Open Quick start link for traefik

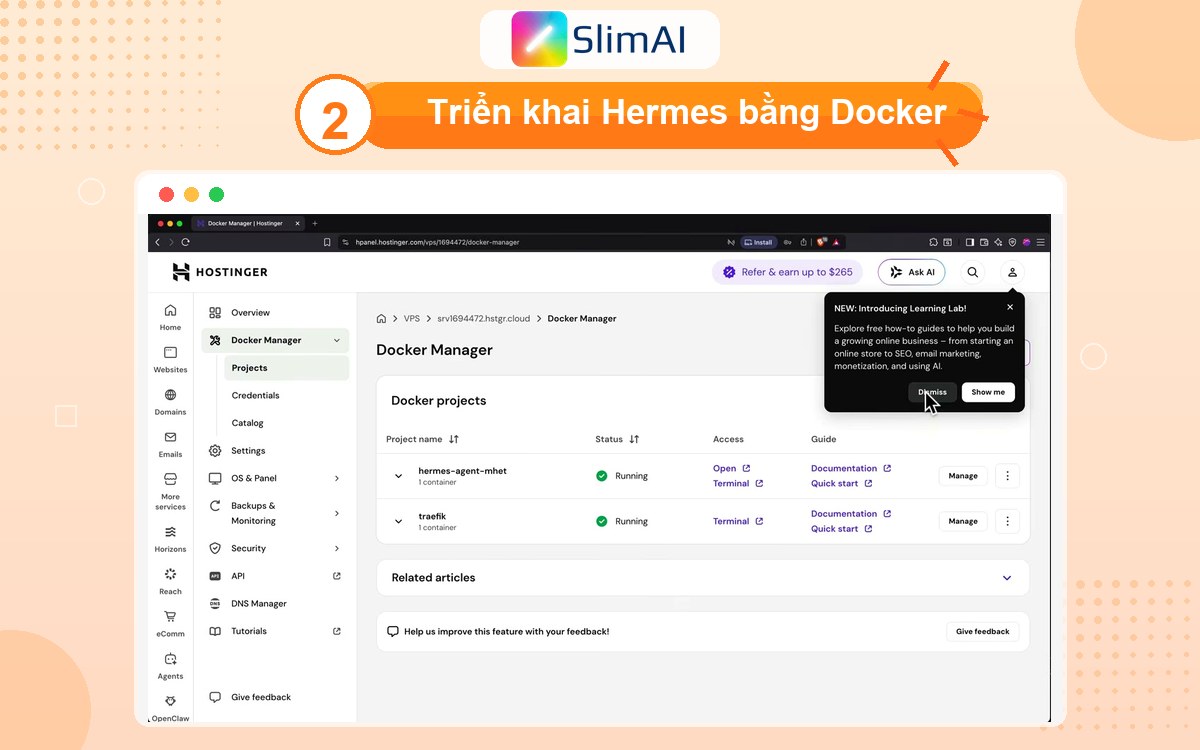coord(841,529)
